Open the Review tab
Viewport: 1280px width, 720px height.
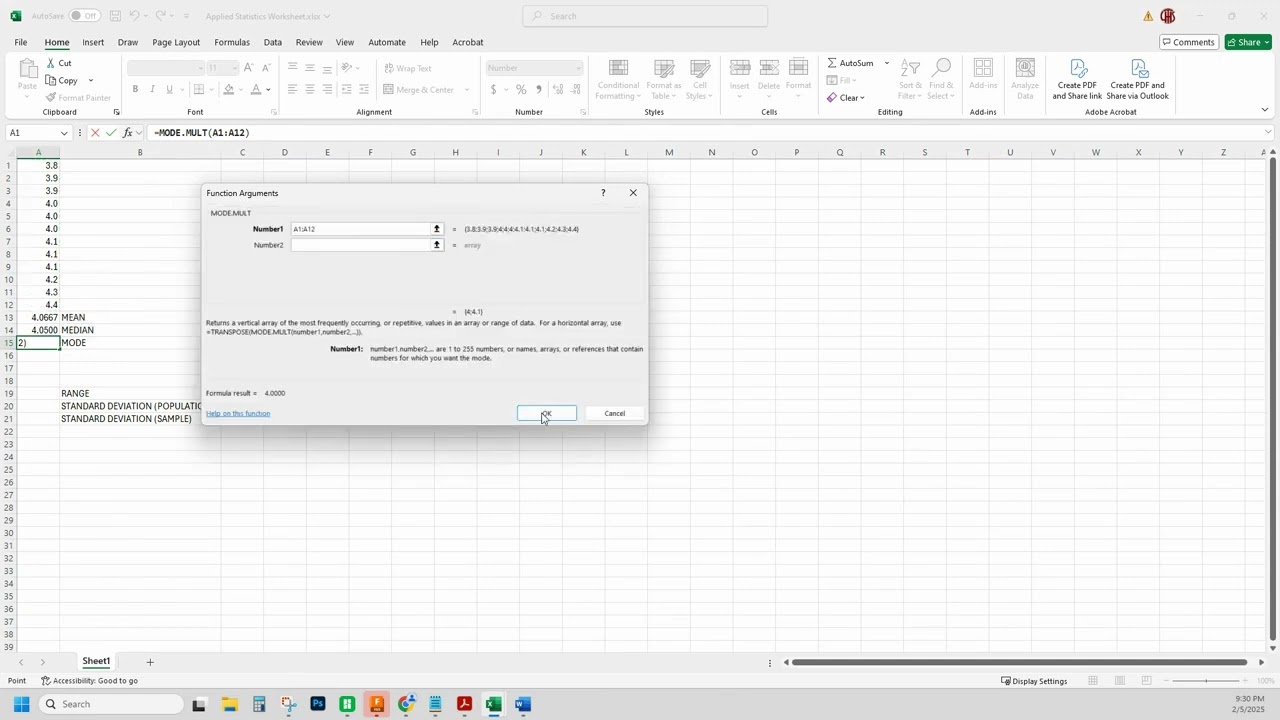309,42
